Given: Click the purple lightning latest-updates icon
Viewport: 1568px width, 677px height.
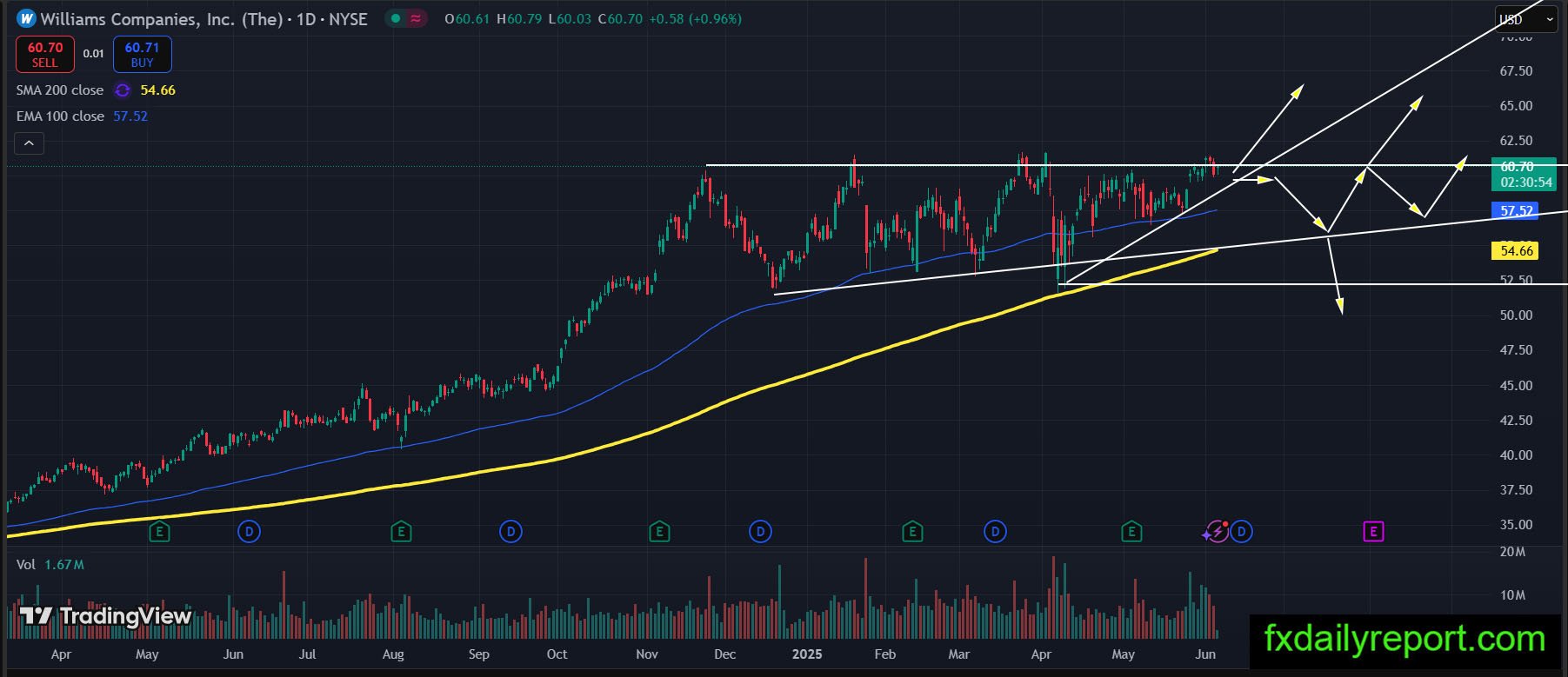Looking at the screenshot, I should 1216,531.
